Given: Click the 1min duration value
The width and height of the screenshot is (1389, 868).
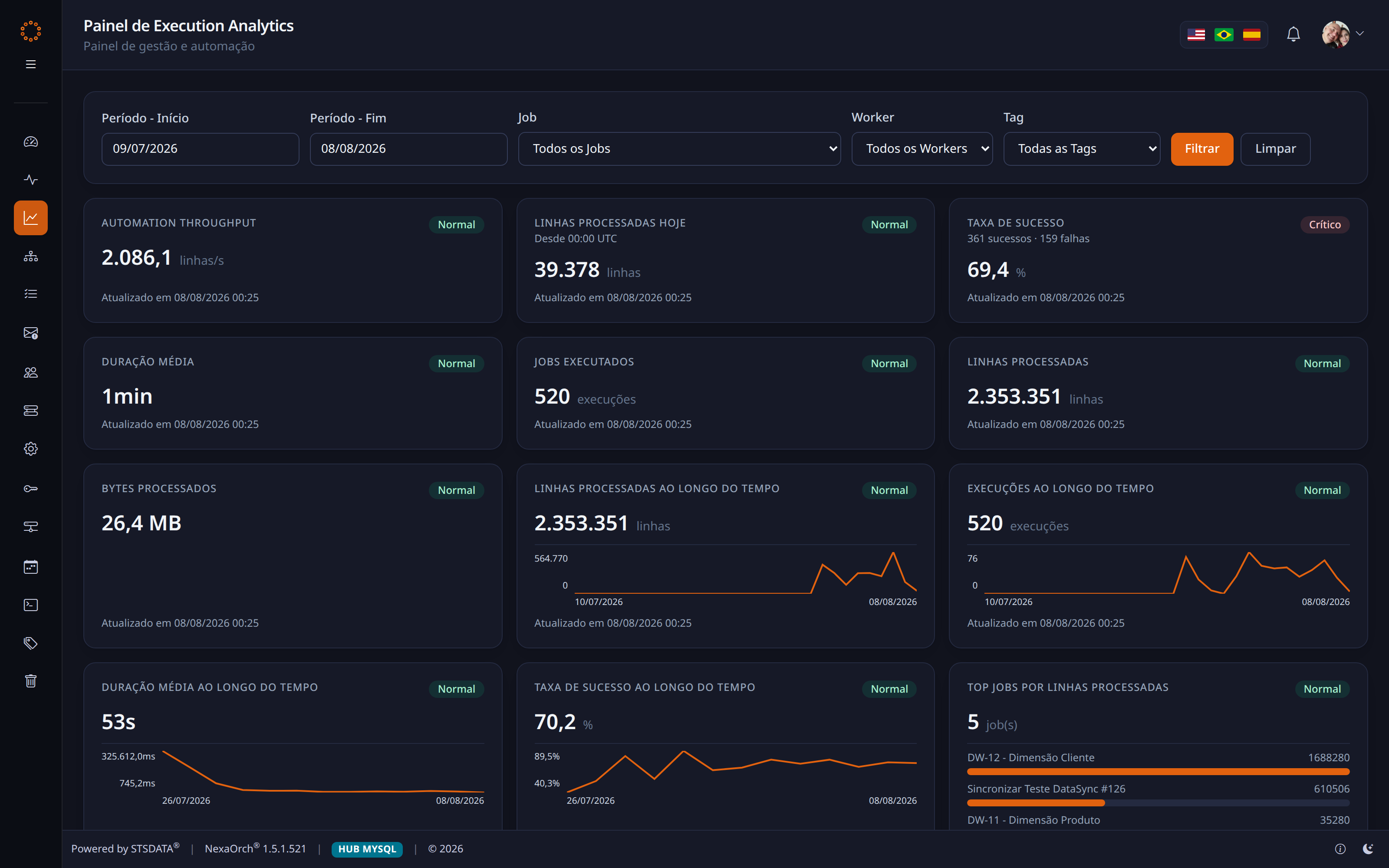Looking at the screenshot, I should (x=127, y=397).
